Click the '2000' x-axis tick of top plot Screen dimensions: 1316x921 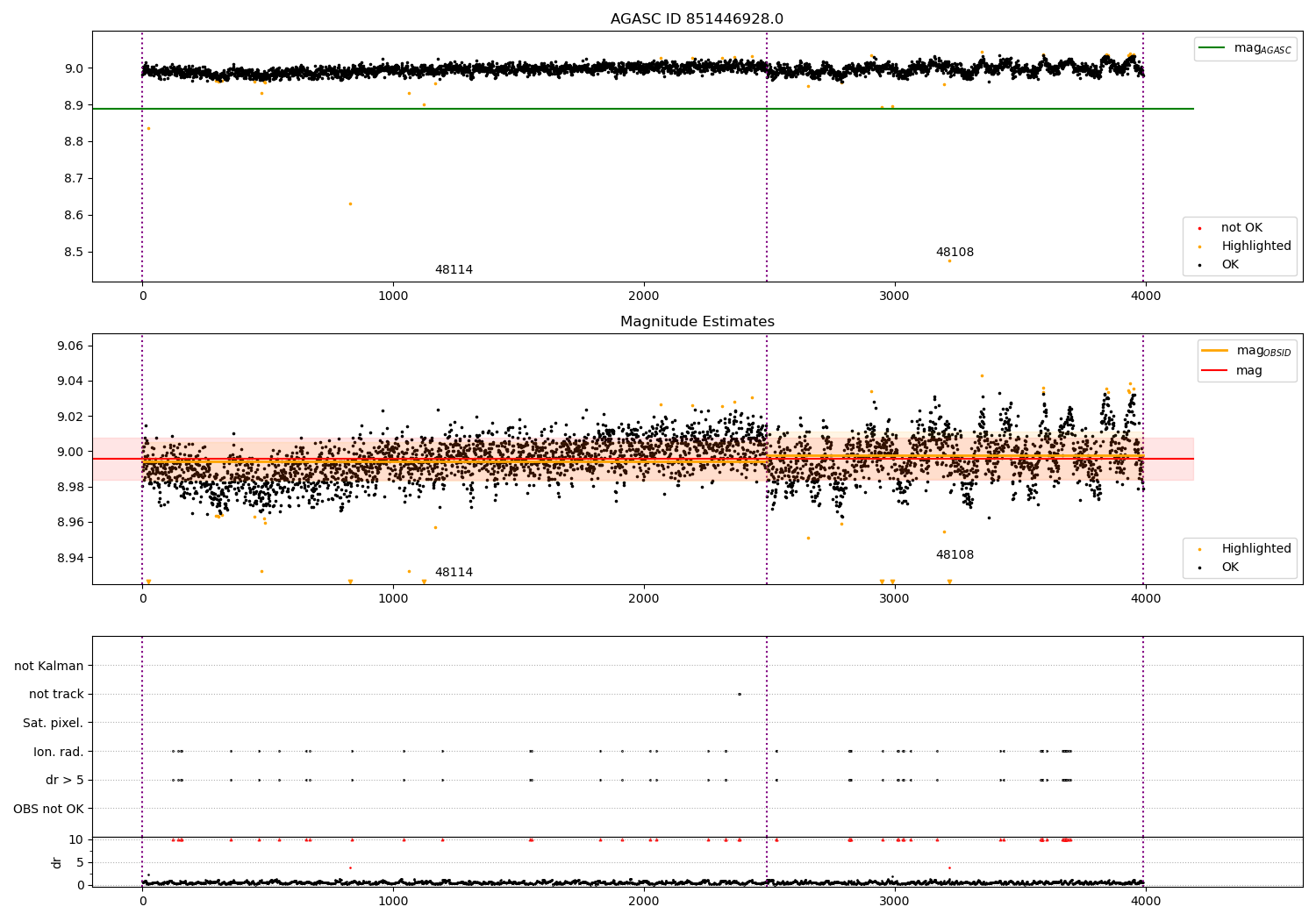(644, 296)
